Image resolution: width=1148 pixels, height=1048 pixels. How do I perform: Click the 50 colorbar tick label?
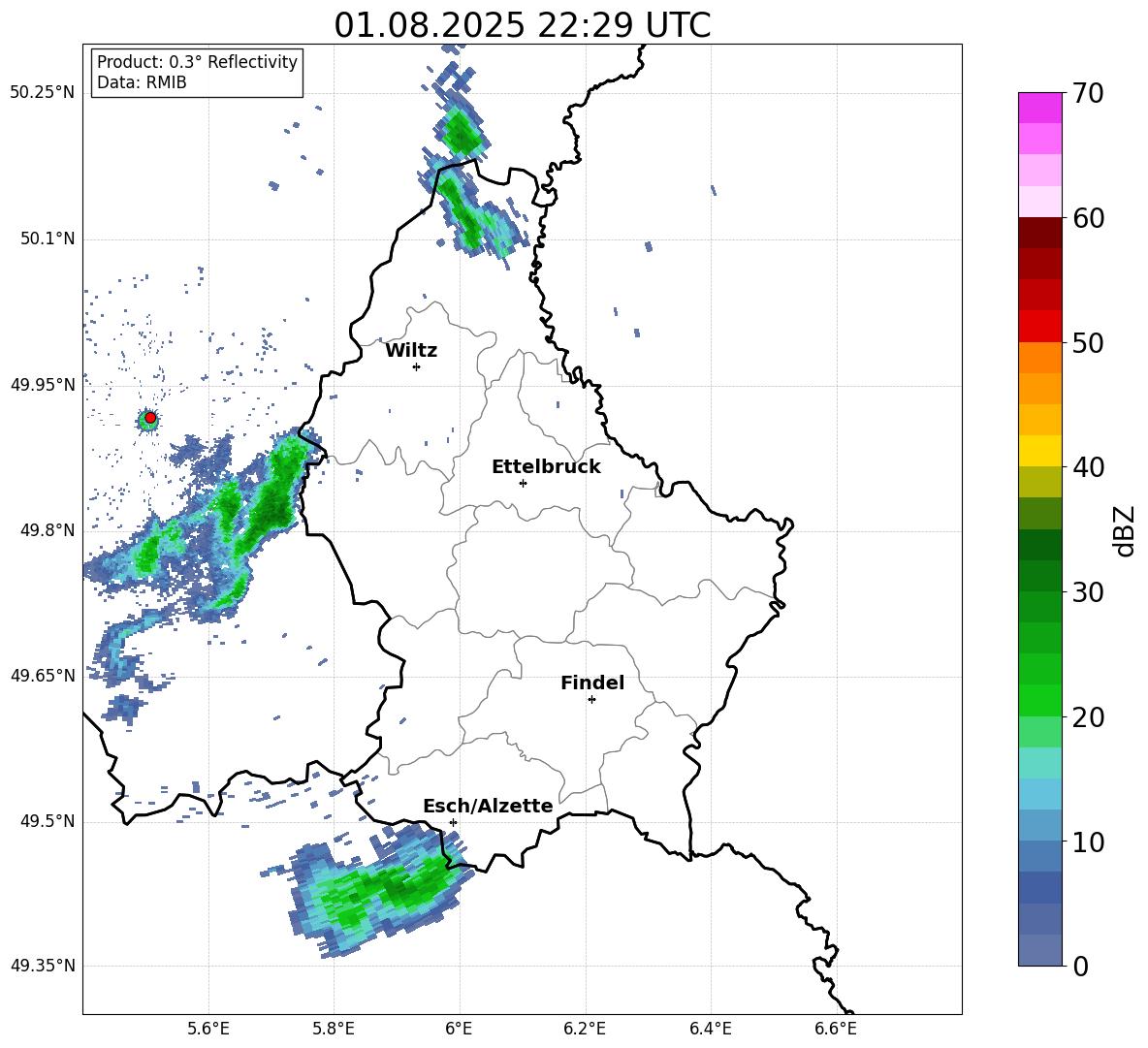1088,343
